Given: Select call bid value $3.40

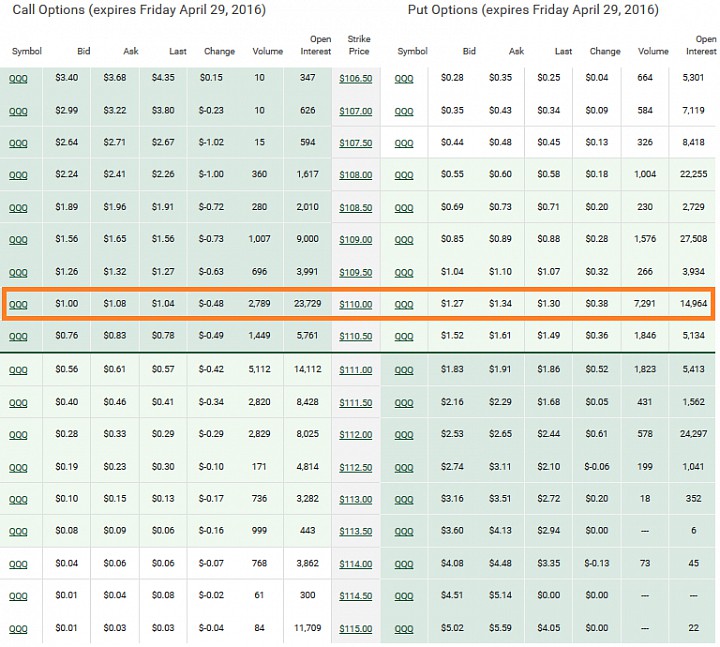Looking at the screenshot, I should pos(67,78).
